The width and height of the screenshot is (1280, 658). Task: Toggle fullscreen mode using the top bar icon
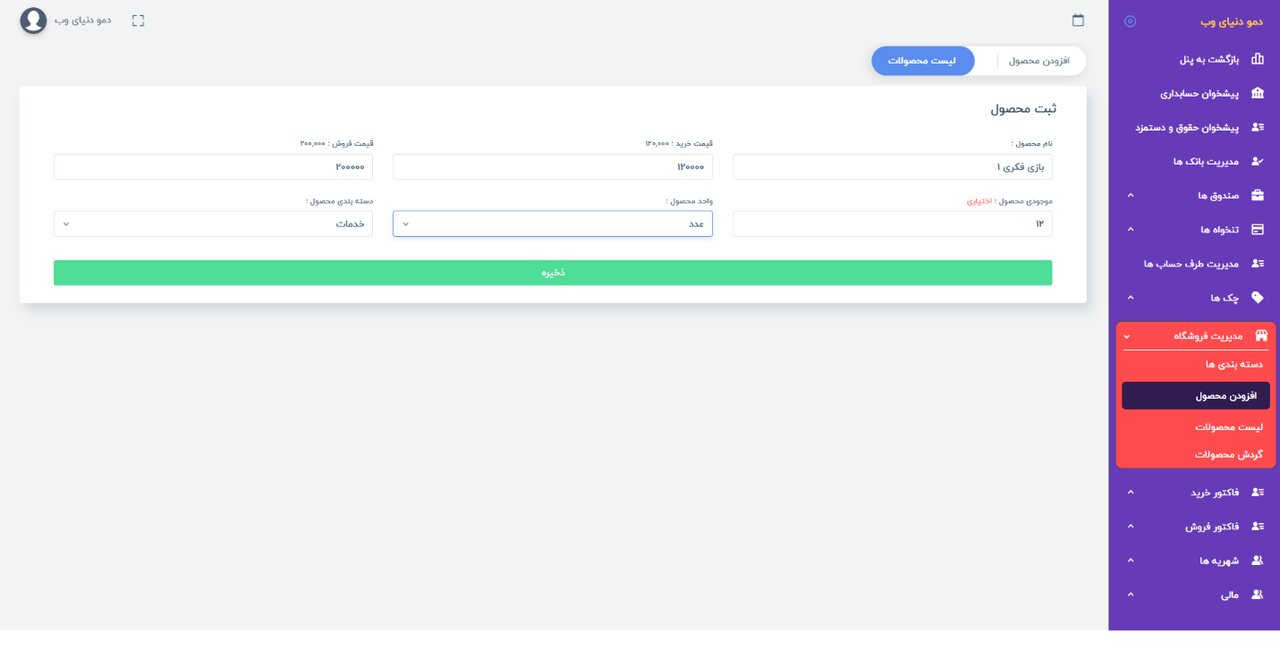[x=138, y=20]
